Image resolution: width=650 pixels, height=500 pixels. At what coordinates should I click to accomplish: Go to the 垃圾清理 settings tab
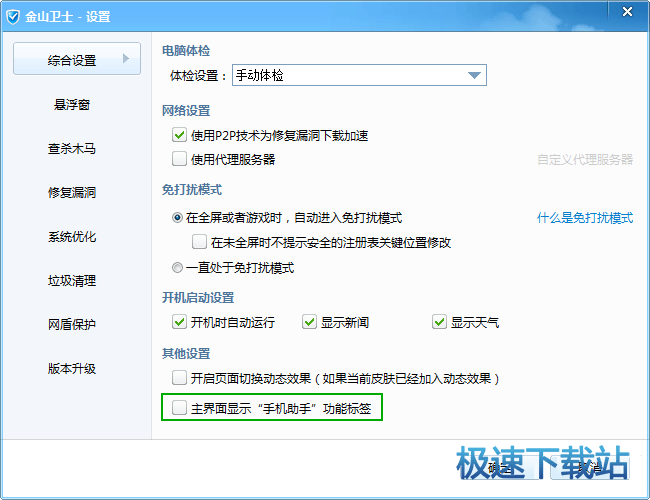click(72, 280)
